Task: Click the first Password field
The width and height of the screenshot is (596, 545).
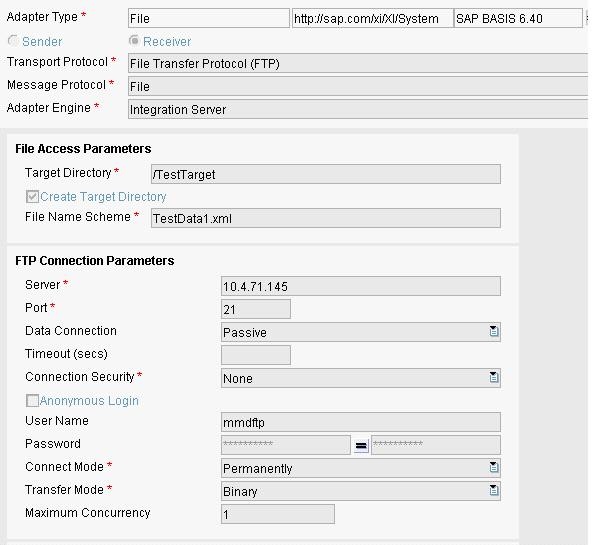Action: point(285,445)
